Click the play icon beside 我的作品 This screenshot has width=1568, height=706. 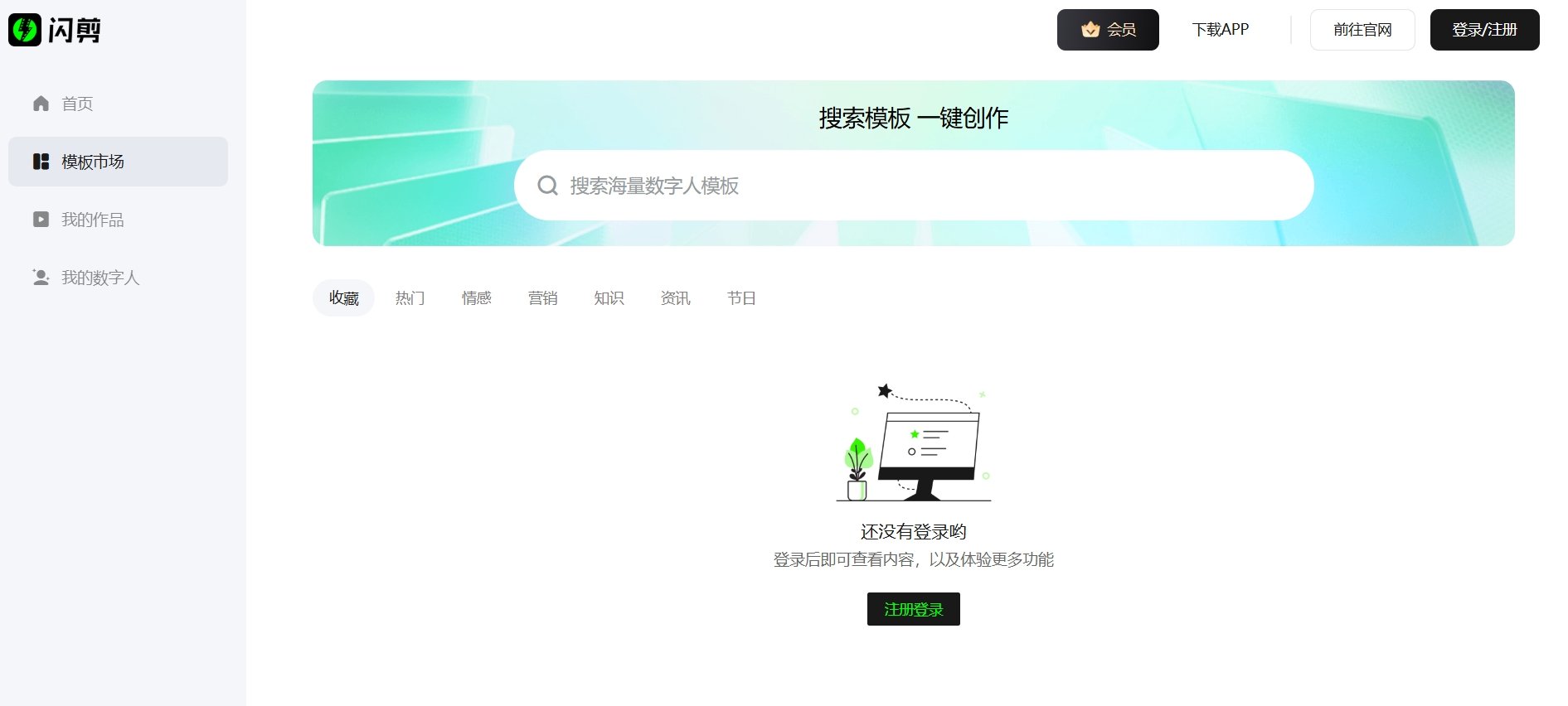coord(41,220)
